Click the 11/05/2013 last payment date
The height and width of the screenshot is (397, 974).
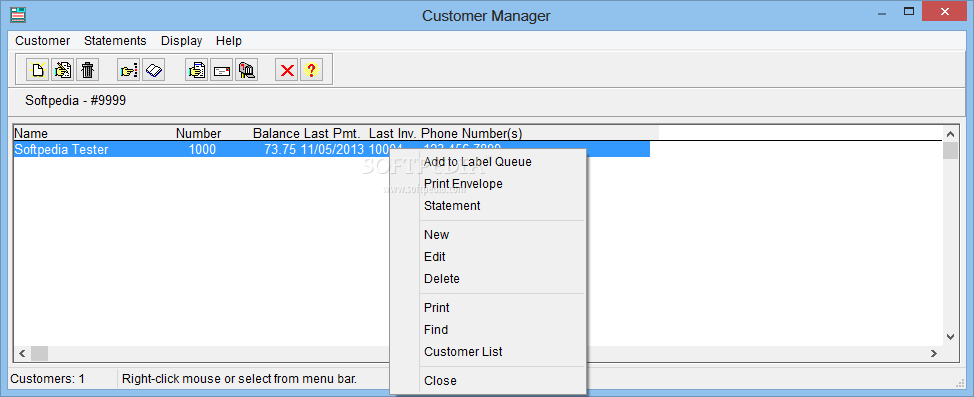click(332, 149)
